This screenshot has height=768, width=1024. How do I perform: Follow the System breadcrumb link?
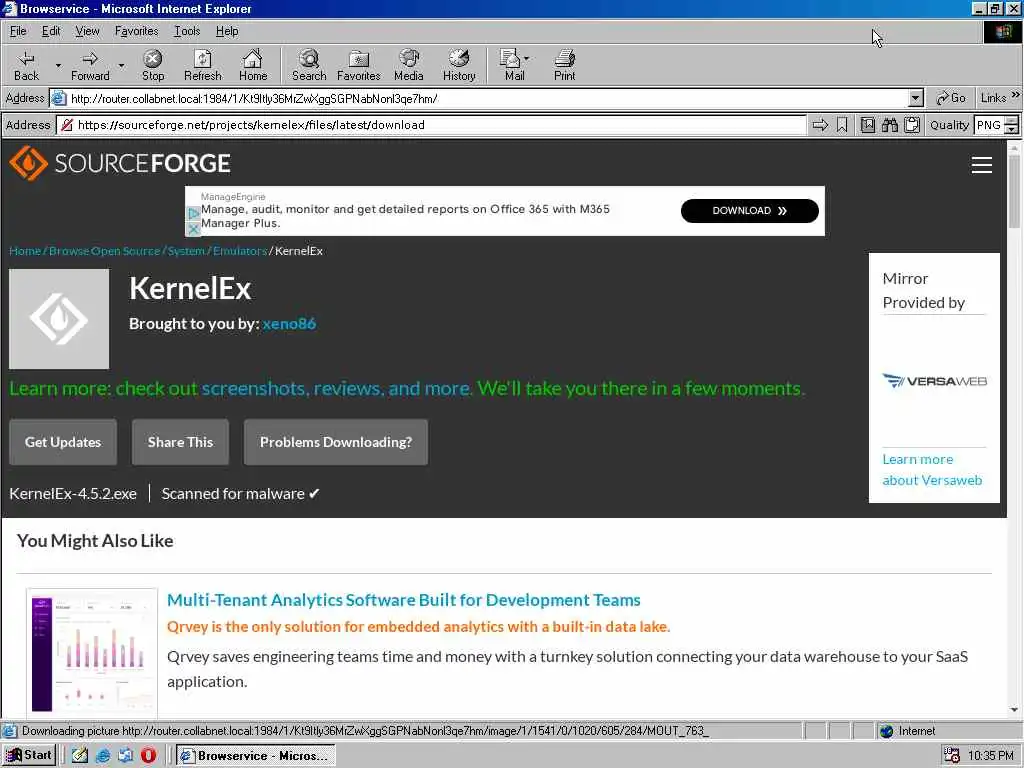point(186,251)
